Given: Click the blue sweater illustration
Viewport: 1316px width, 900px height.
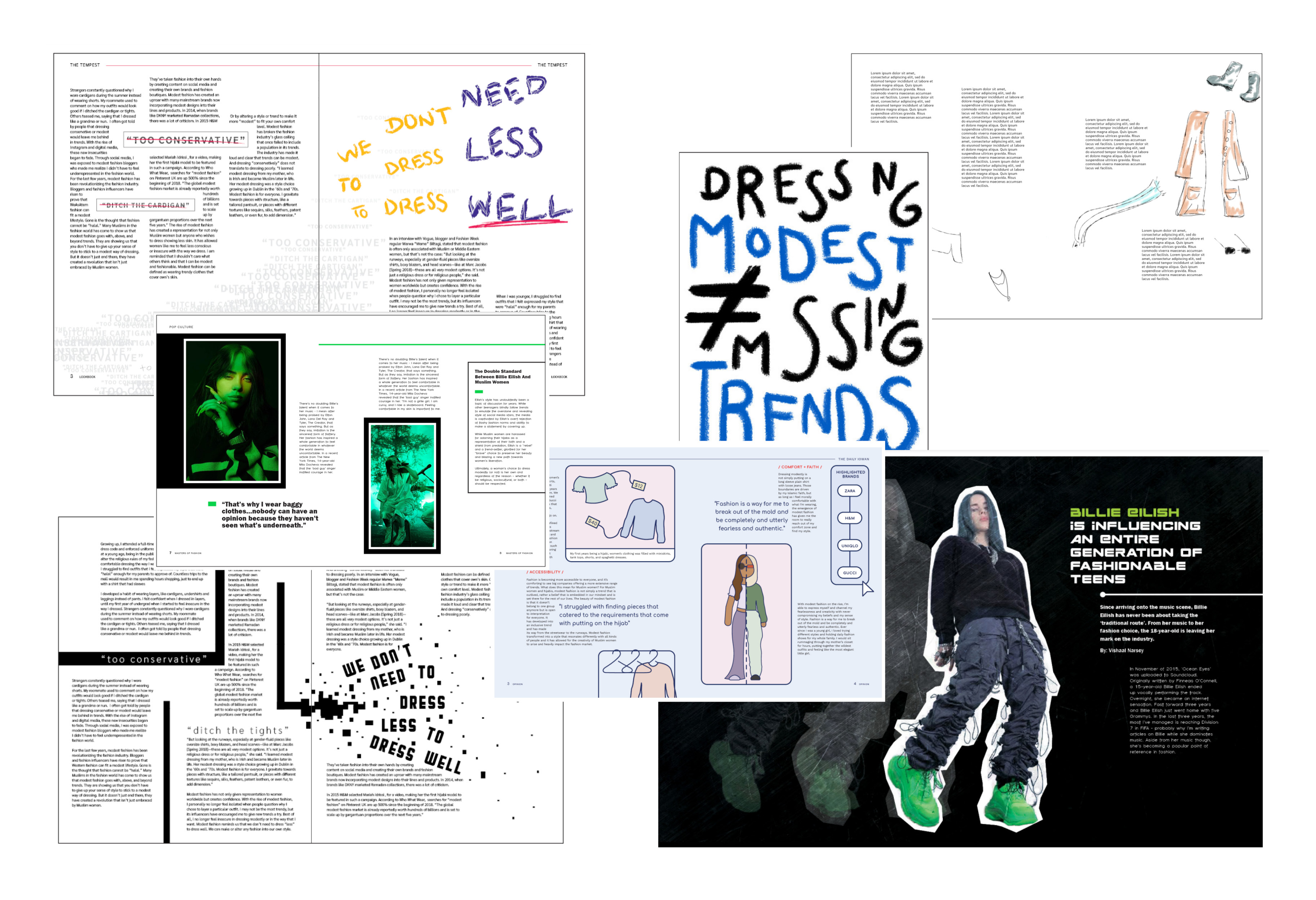Looking at the screenshot, I should [x=643, y=519].
